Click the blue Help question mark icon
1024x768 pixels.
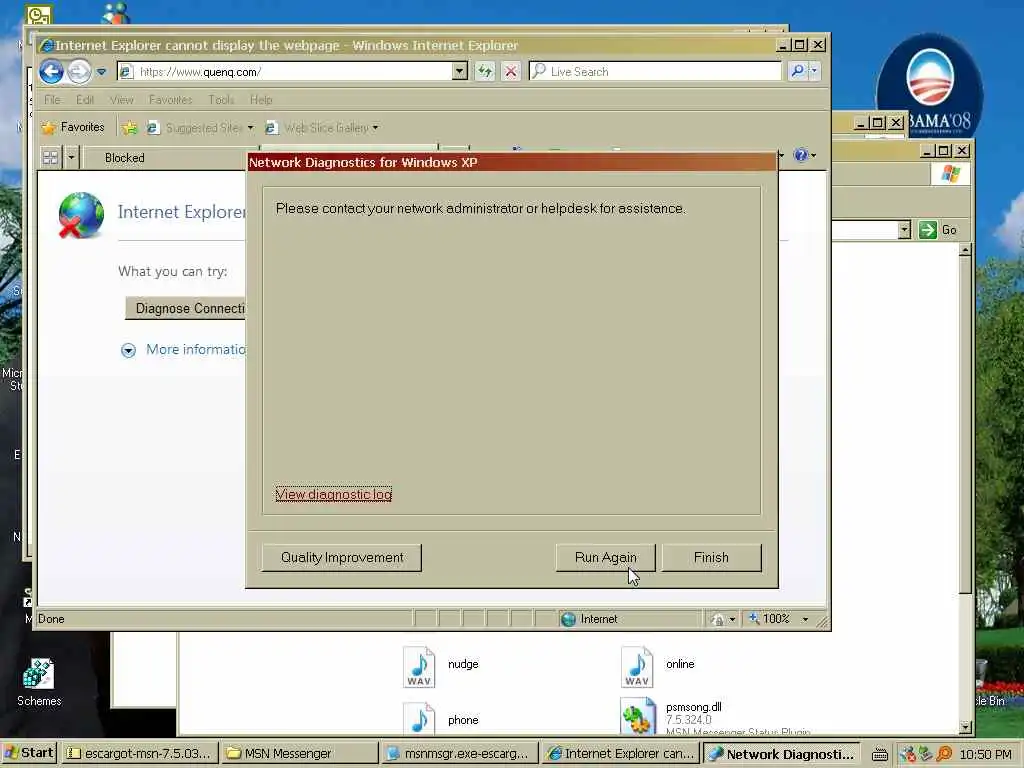point(801,155)
